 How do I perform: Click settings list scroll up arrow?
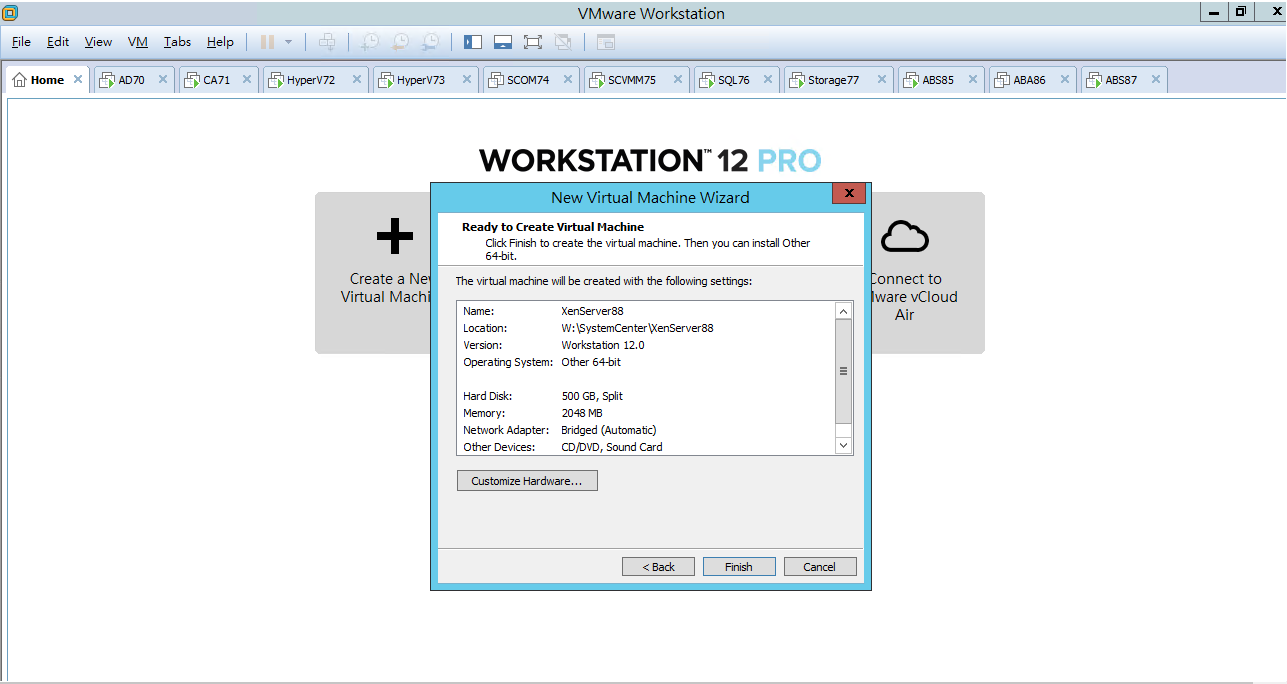point(844,311)
